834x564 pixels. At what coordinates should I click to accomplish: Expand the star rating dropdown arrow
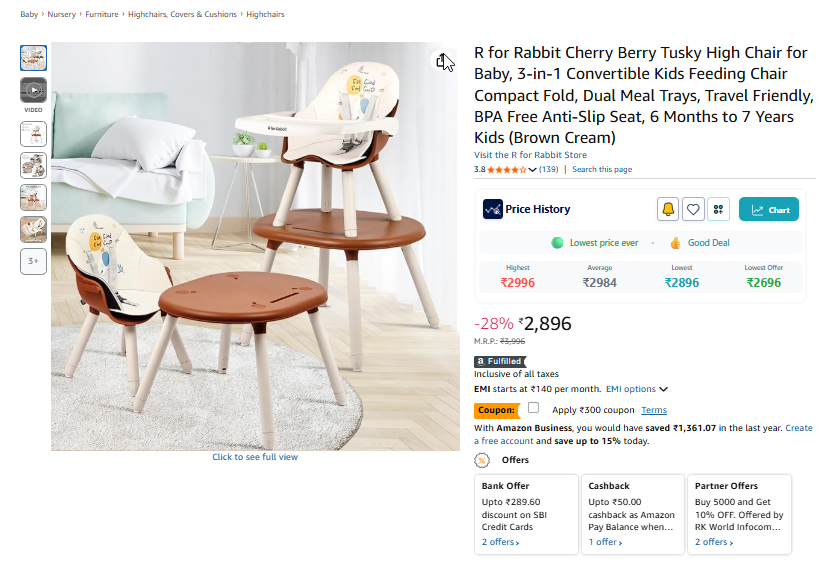(532, 170)
